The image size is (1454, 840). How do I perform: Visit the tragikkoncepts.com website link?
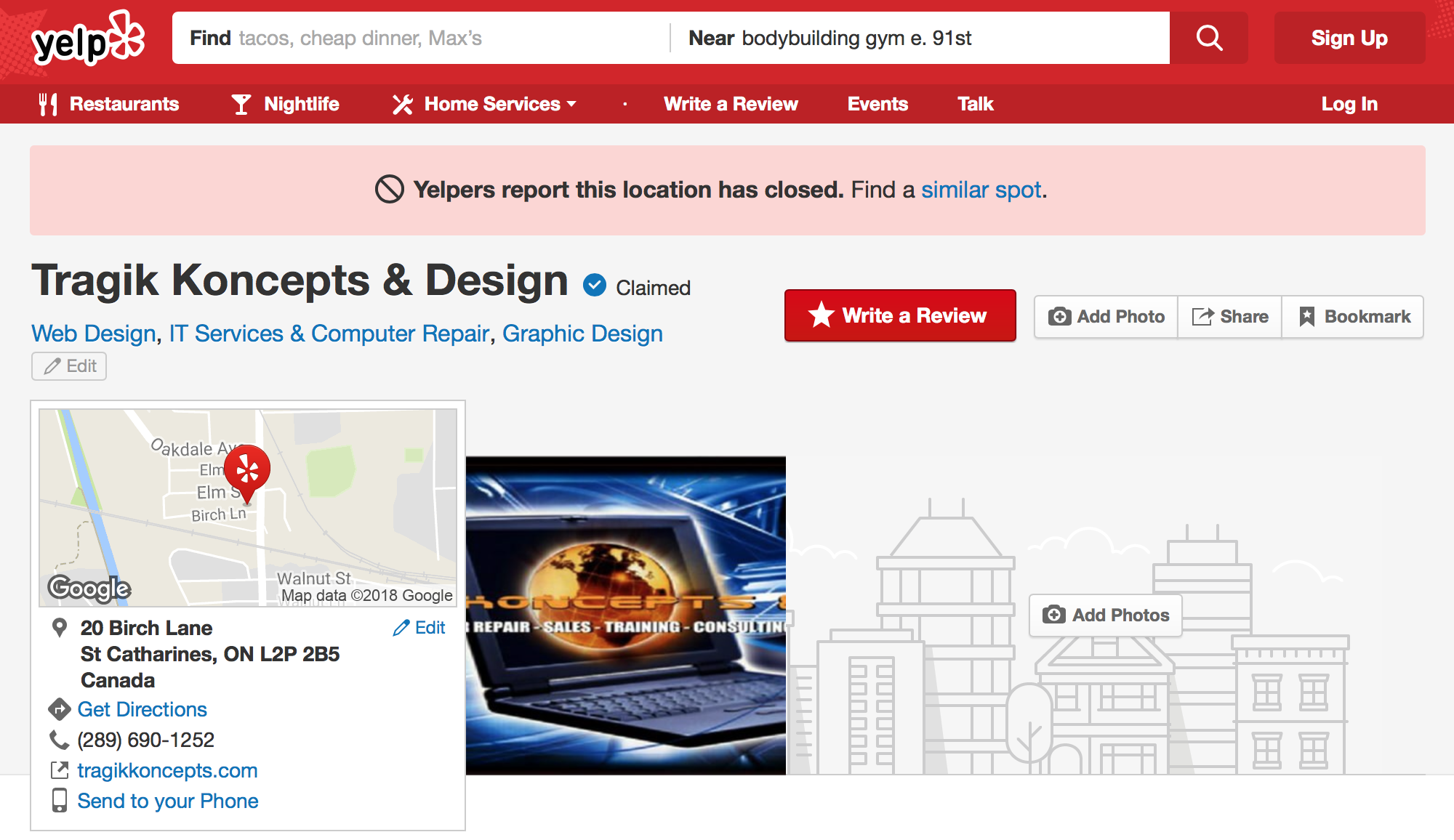point(167,770)
